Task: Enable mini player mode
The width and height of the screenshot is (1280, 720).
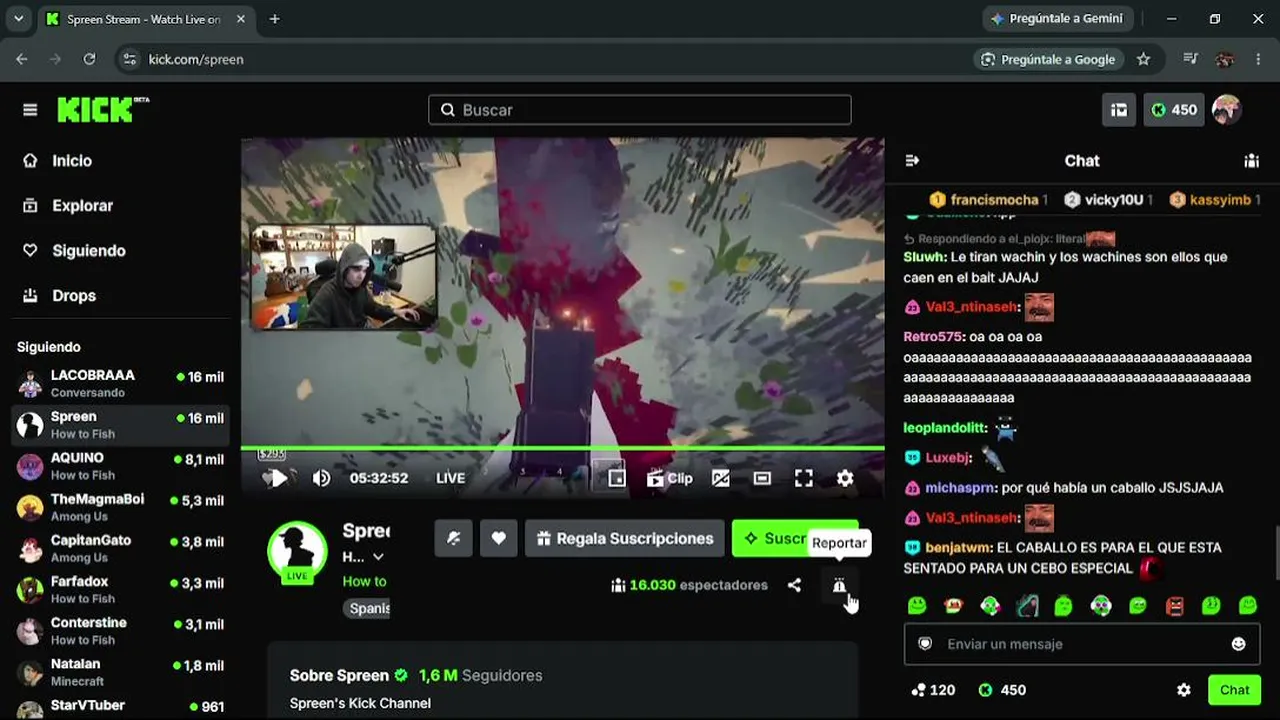Action: point(617,478)
